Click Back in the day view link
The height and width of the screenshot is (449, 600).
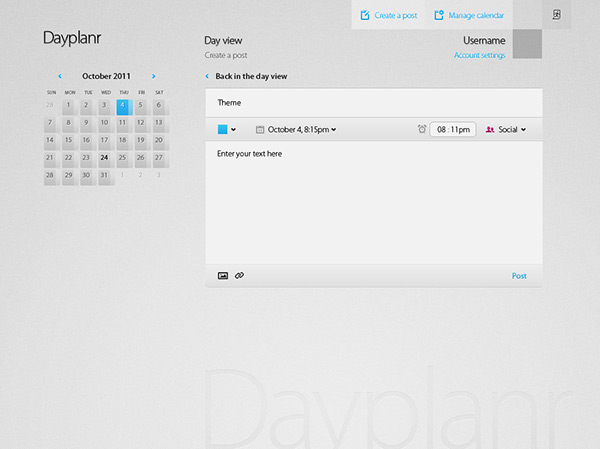coord(251,76)
